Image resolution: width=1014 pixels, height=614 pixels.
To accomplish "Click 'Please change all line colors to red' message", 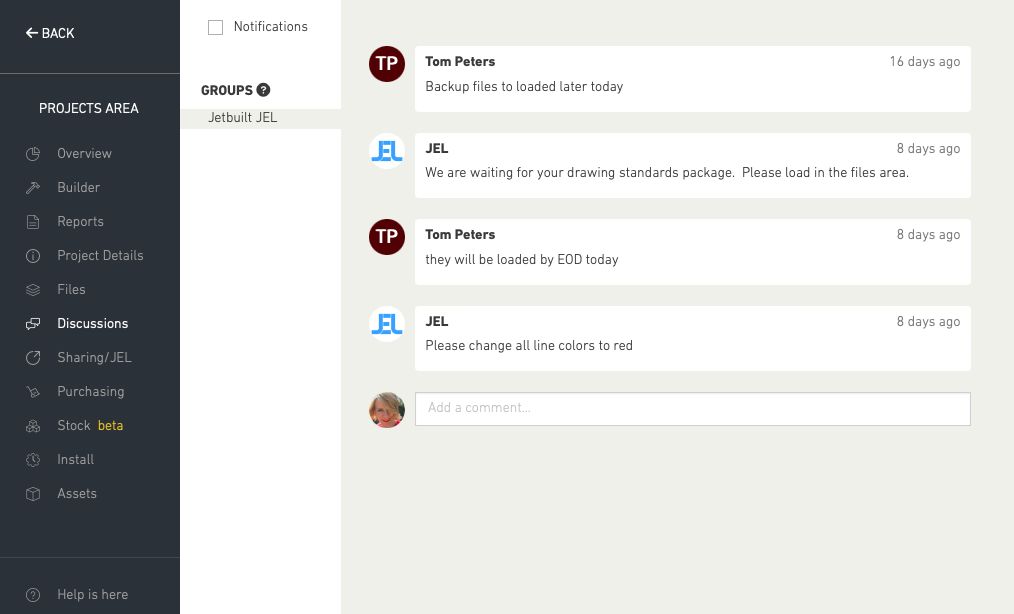I will pyautogui.click(x=528, y=345).
